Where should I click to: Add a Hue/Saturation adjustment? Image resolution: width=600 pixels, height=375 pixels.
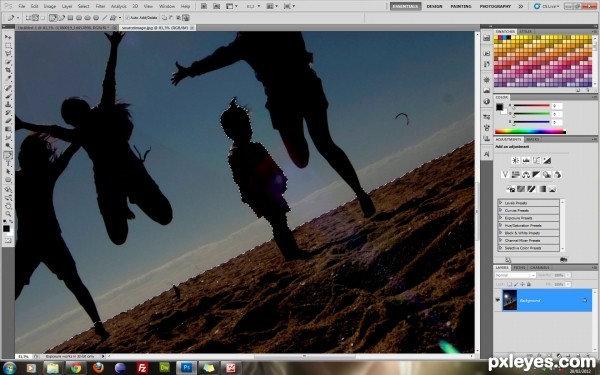(515, 174)
